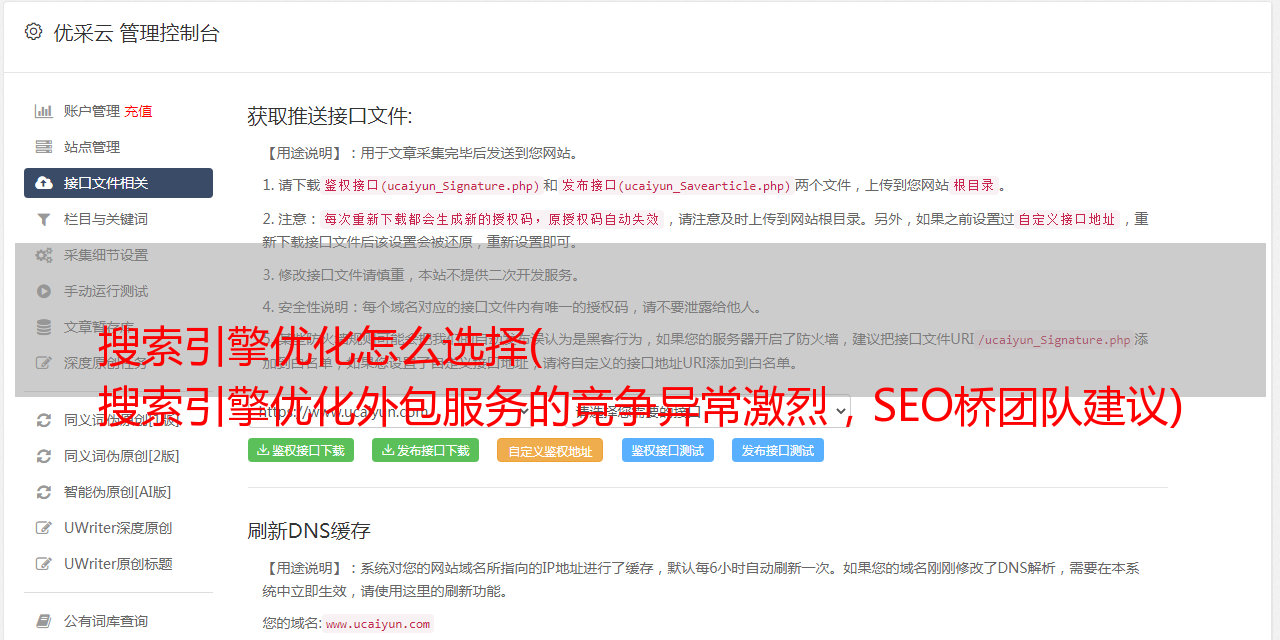Click the 获取推送接口文件: heading
The height and width of the screenshot is (640, 1280).
(330, 116)
